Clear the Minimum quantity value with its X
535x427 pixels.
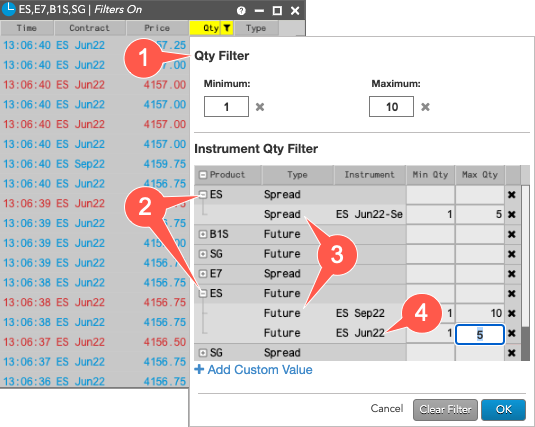click(260, 107)
